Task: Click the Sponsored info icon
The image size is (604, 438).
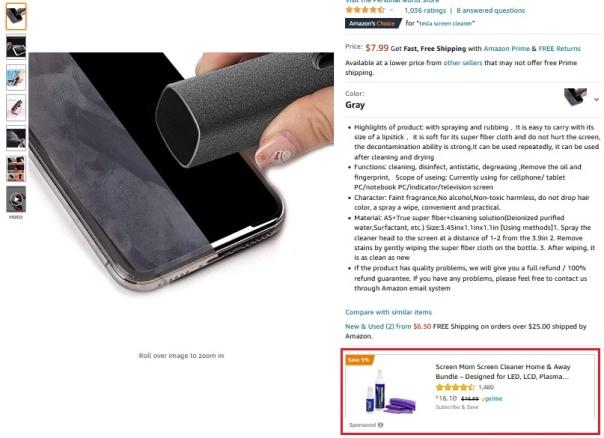Action: click(381, 425)
